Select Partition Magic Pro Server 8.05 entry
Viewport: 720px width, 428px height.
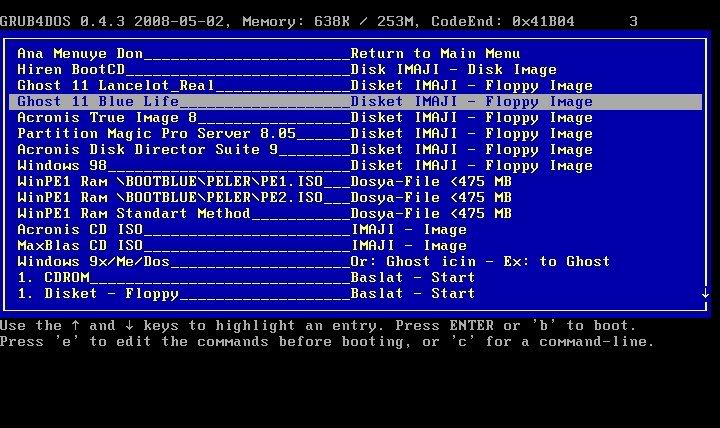pos(355,134)
